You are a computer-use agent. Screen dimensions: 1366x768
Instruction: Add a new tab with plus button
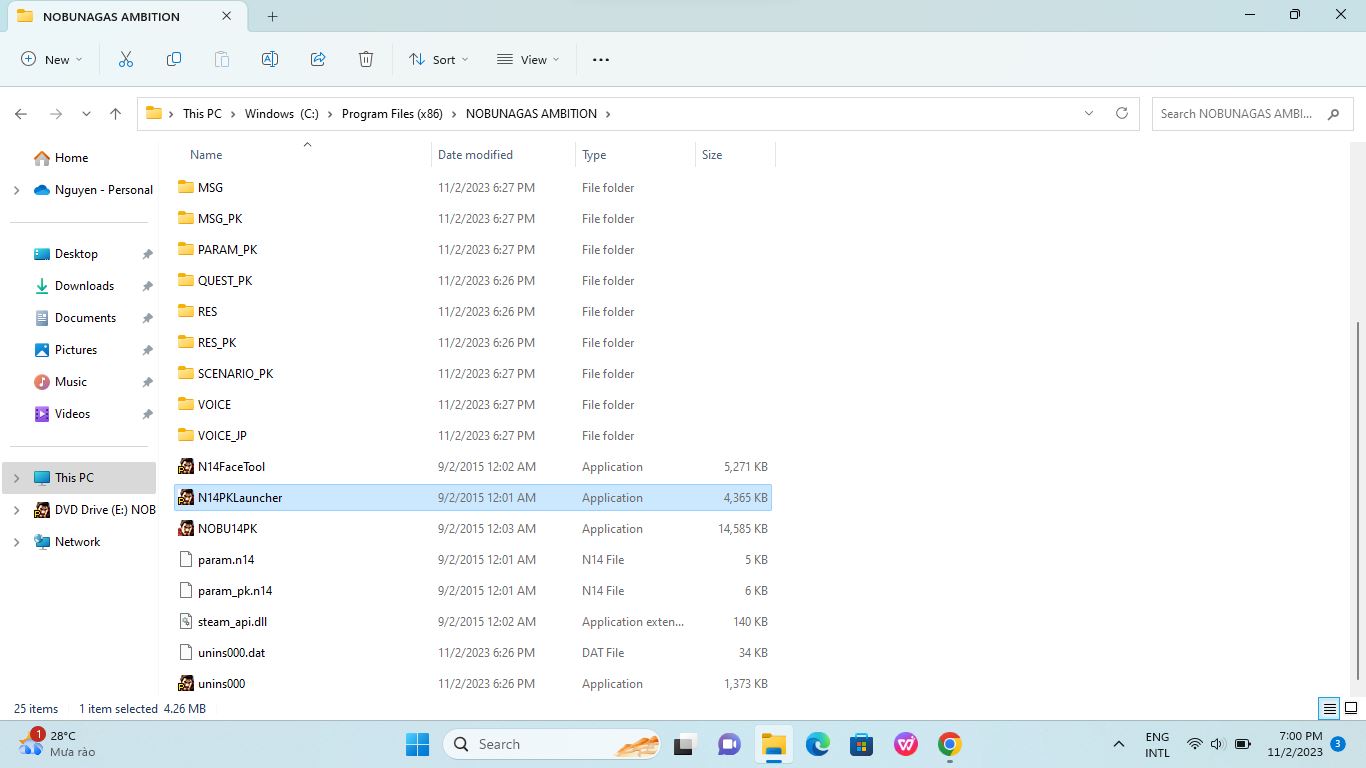[272, 16]
